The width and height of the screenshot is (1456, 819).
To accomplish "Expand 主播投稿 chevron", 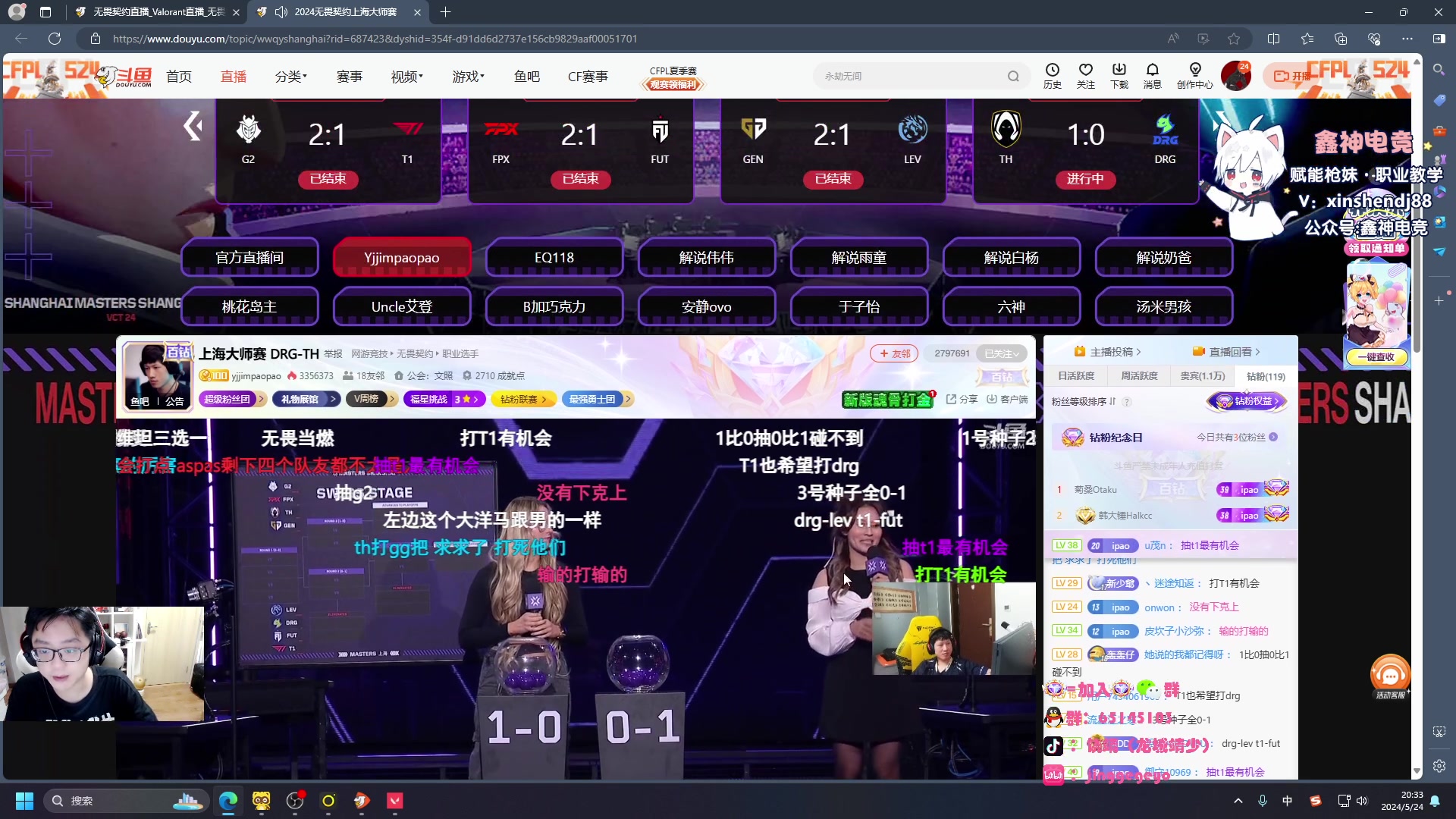I will coord(1139,352).
